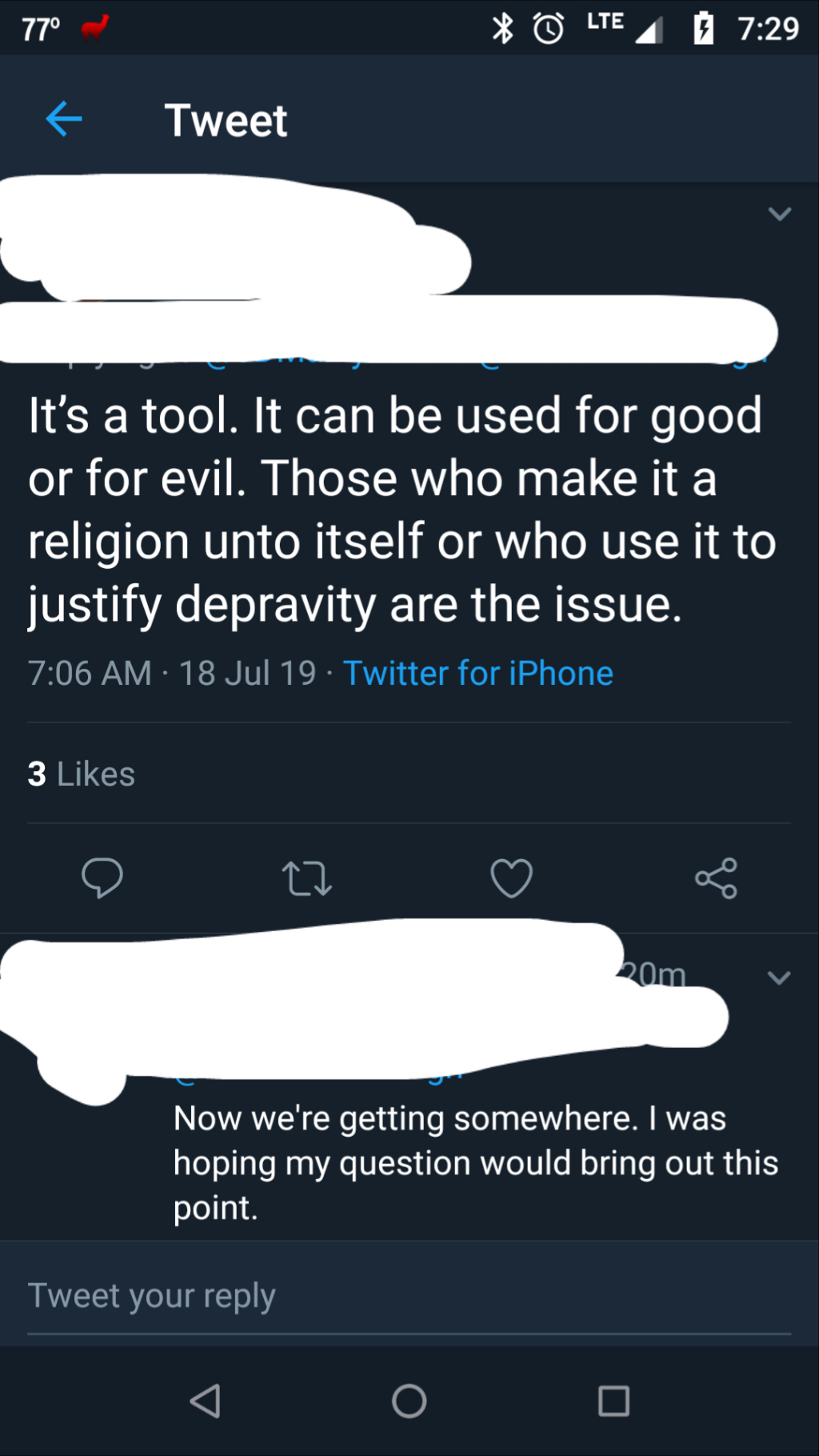Tap the red llama notification icon
This screenshot has width=819, height=1456.
[95, 29]
